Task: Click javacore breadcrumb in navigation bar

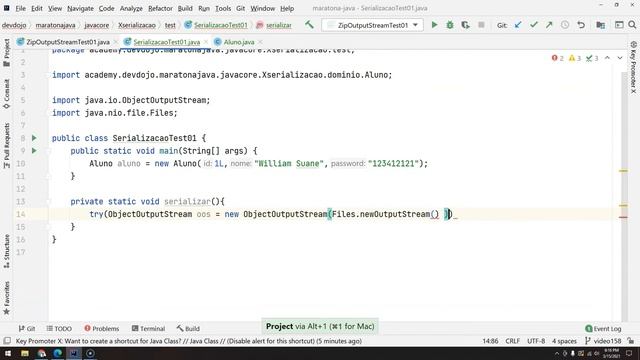Action: (x=97, y=25)
